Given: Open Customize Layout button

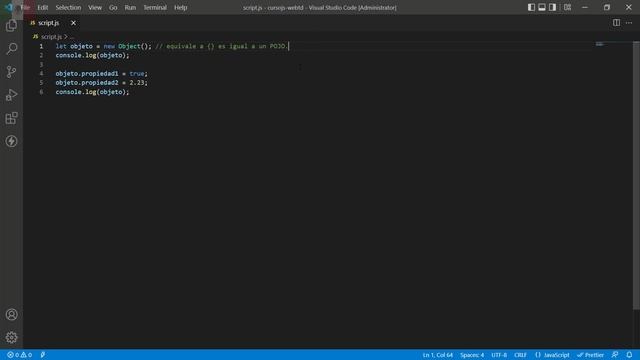Looking at the screenshot, I should [x=567, y=7].
